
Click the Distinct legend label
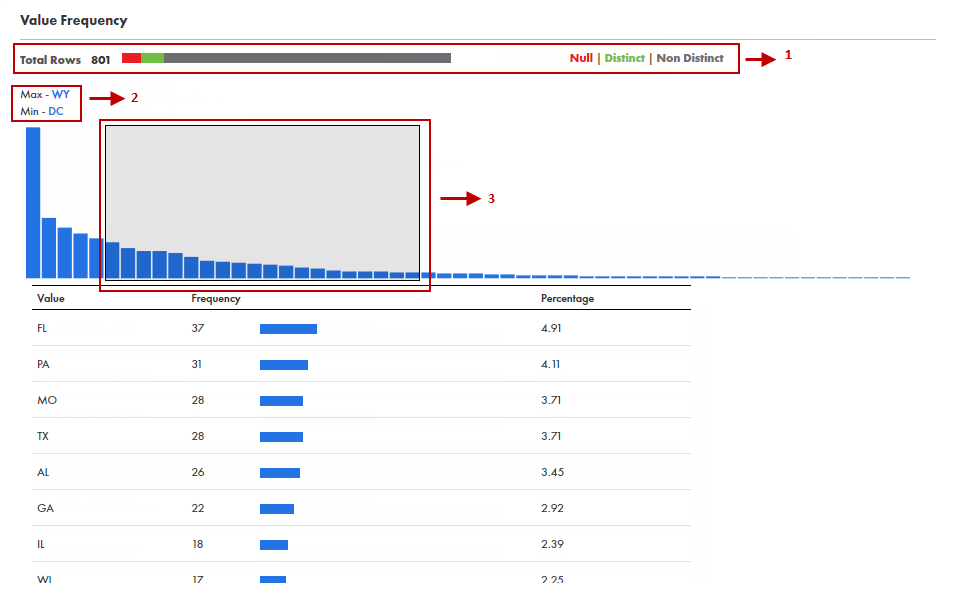(624, 58)
